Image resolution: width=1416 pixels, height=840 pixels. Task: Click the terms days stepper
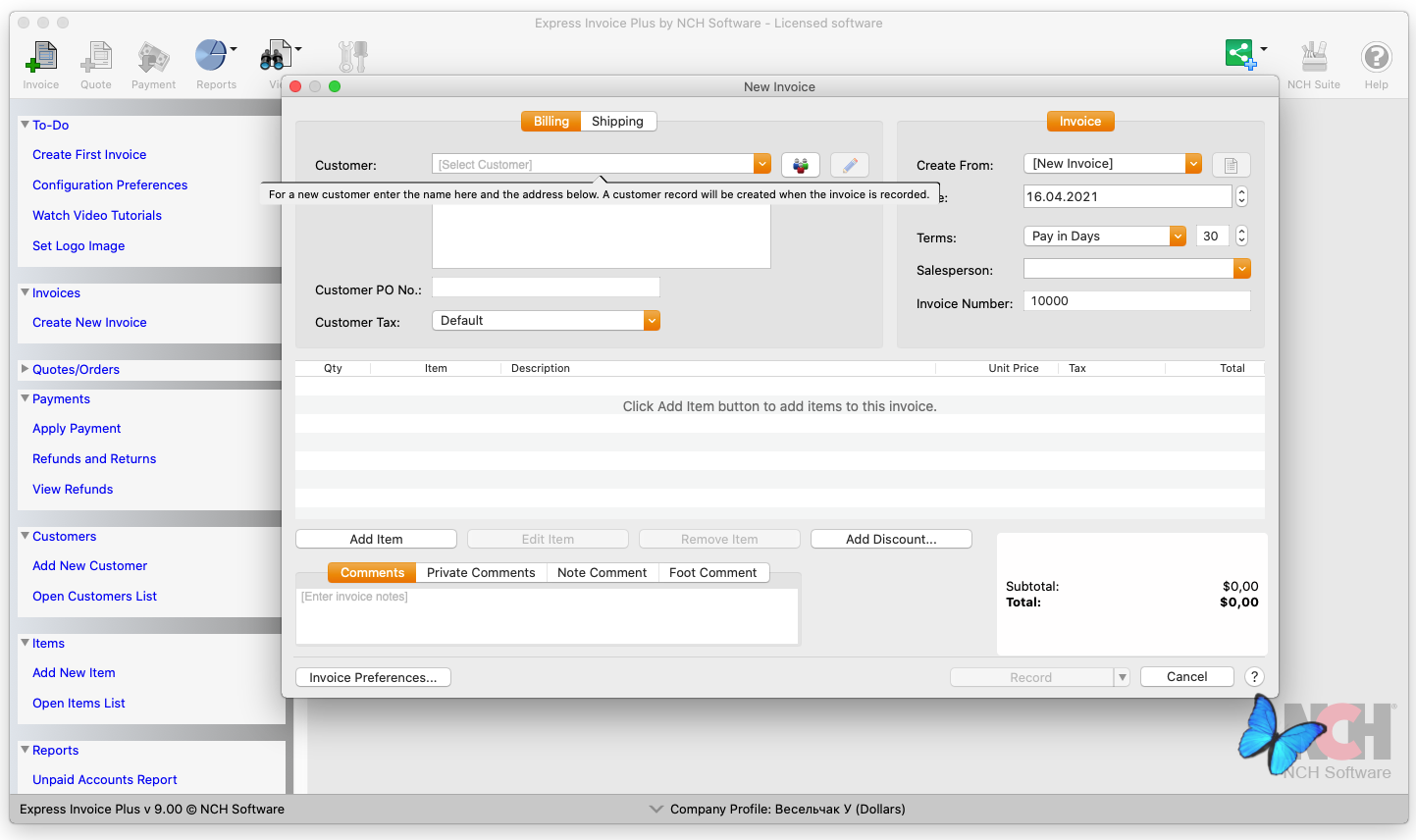(1241, 236)
